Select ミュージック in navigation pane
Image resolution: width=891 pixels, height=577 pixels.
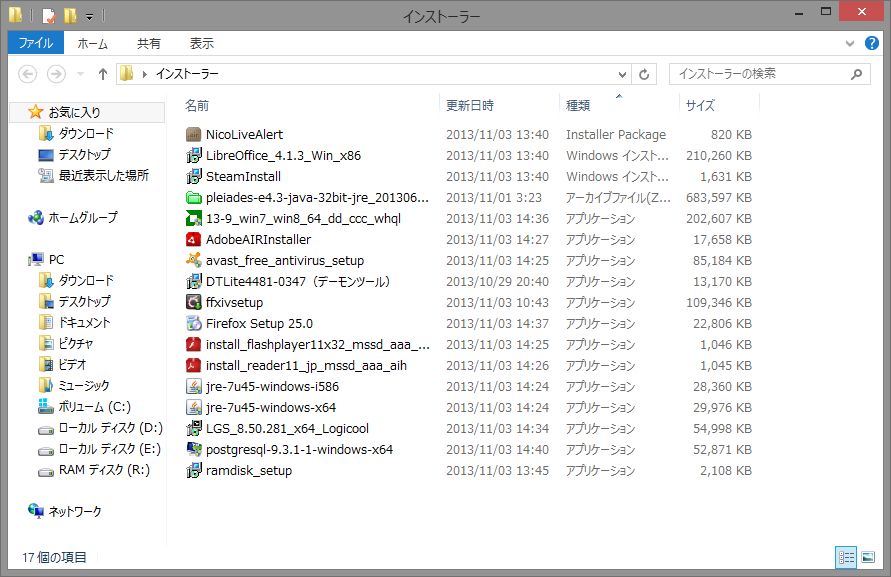[x=84, y=386]
